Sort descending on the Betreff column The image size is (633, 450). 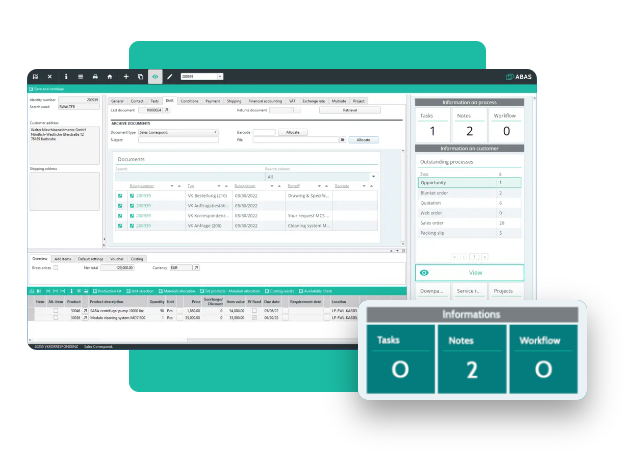319,186
